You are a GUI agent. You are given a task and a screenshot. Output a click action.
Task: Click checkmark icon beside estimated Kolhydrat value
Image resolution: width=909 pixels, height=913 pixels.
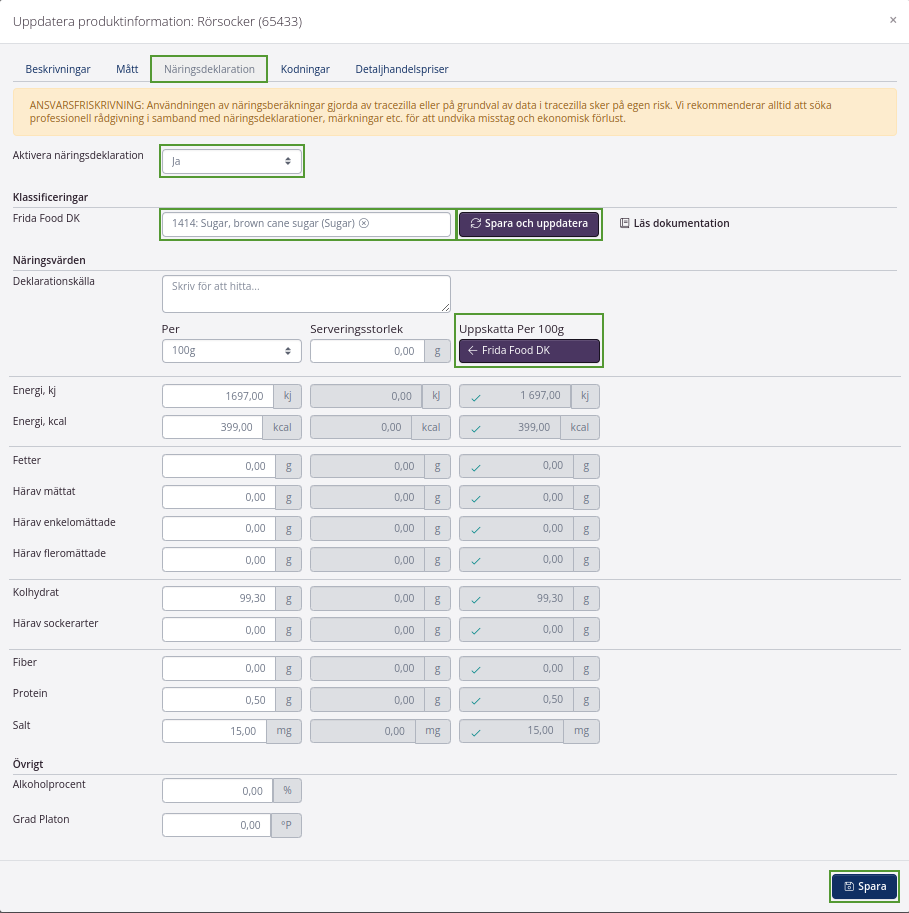pos(476,599)
